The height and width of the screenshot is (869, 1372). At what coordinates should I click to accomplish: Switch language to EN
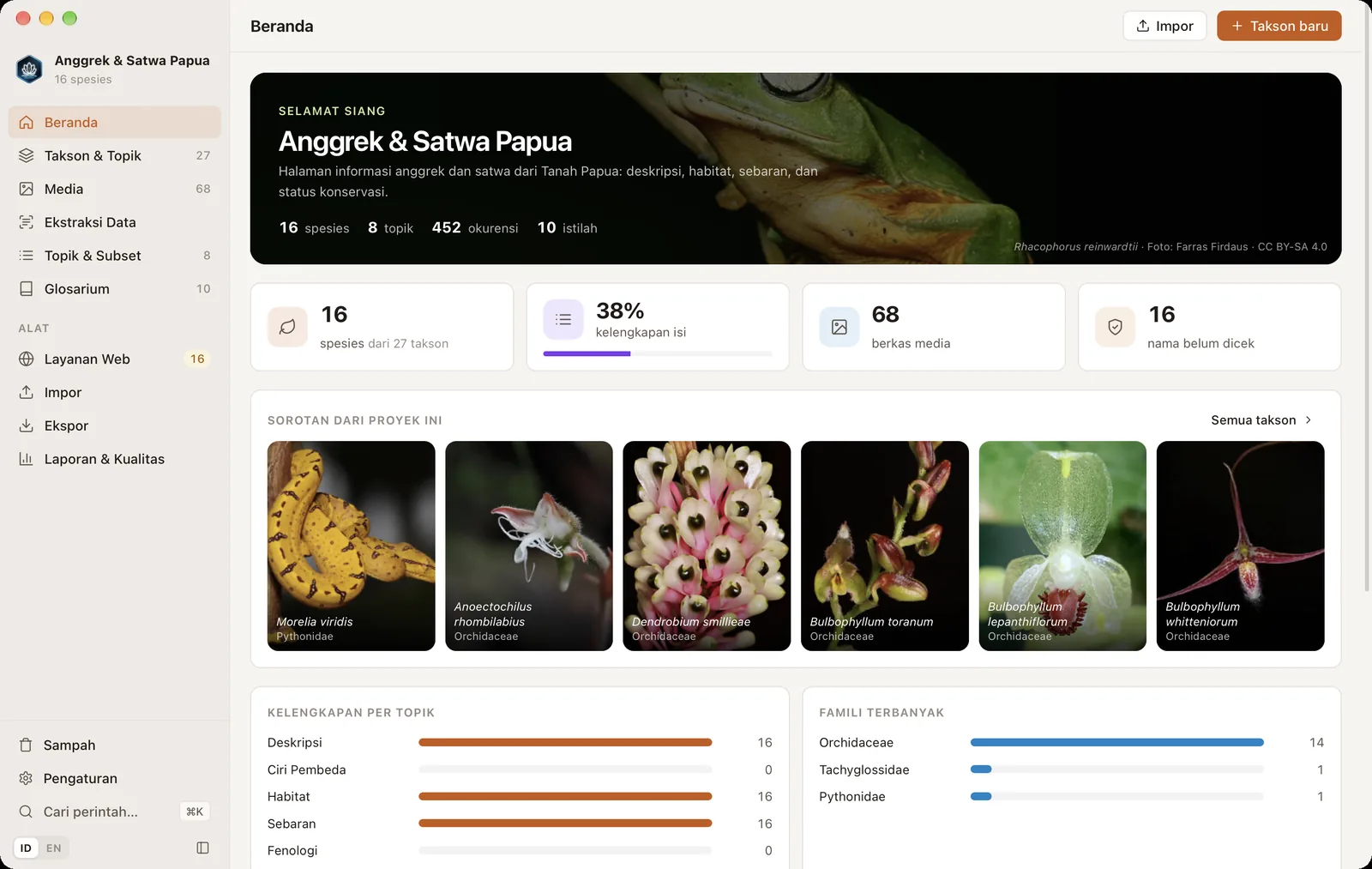coord(54,848)
